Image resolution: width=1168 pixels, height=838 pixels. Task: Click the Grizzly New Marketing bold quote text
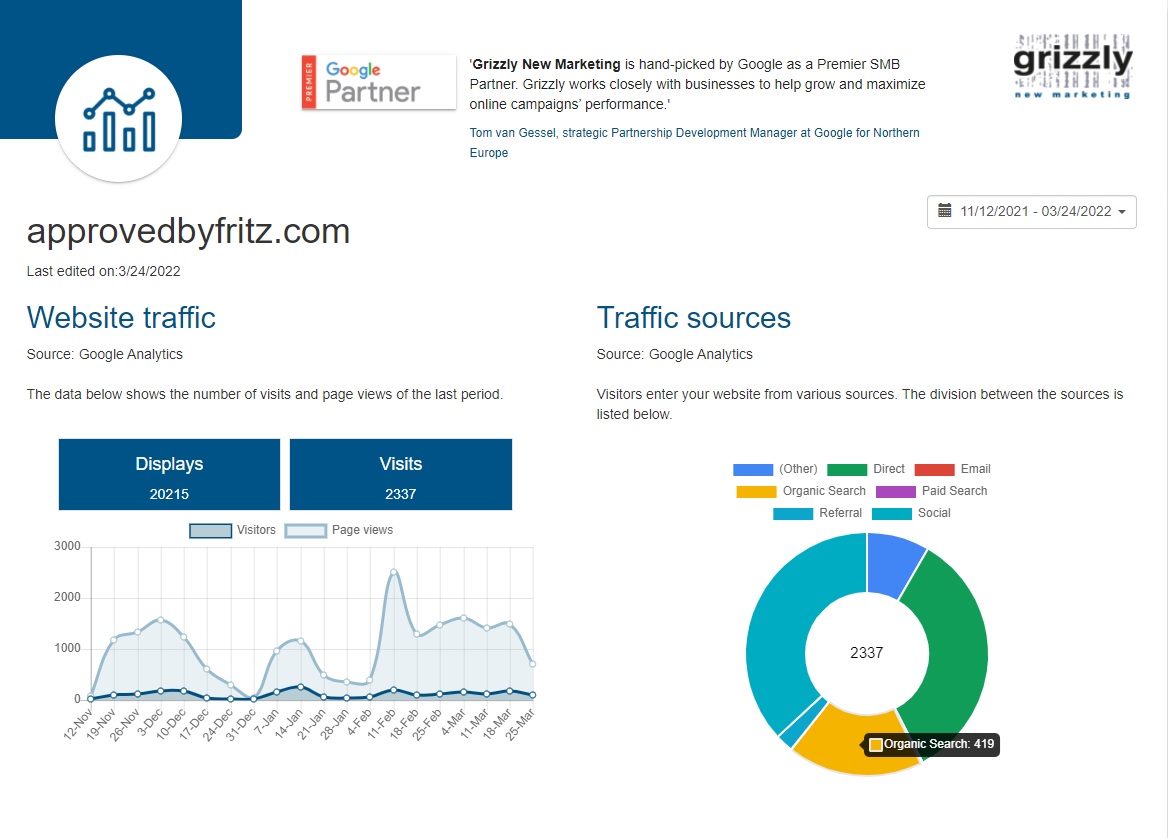(546, 64)
